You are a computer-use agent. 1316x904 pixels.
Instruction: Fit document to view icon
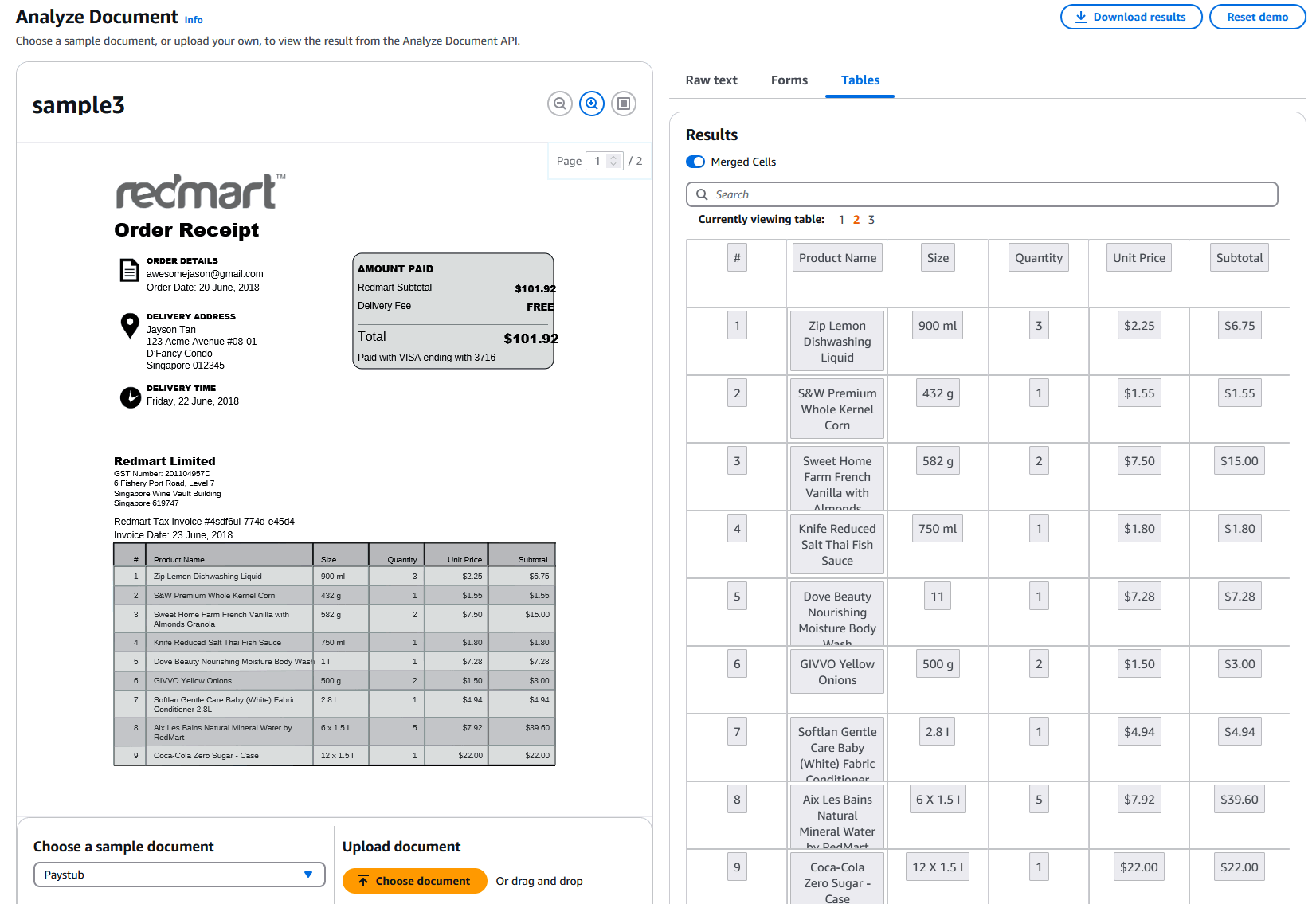[624, 104]
